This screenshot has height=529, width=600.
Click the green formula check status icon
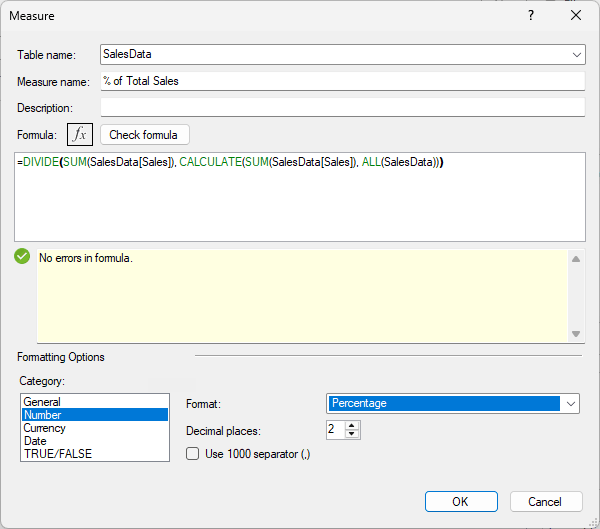pyautogui.click(x=22, y=256)
